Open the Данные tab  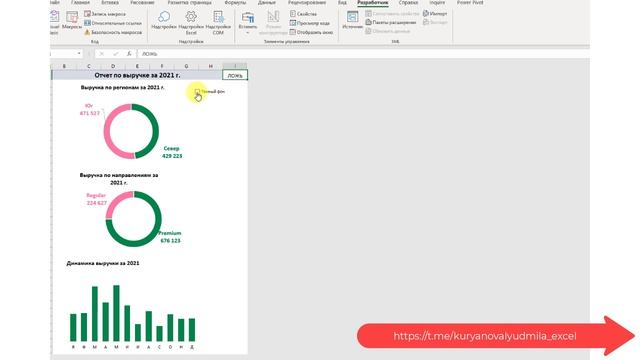click(x=267, y=3)
